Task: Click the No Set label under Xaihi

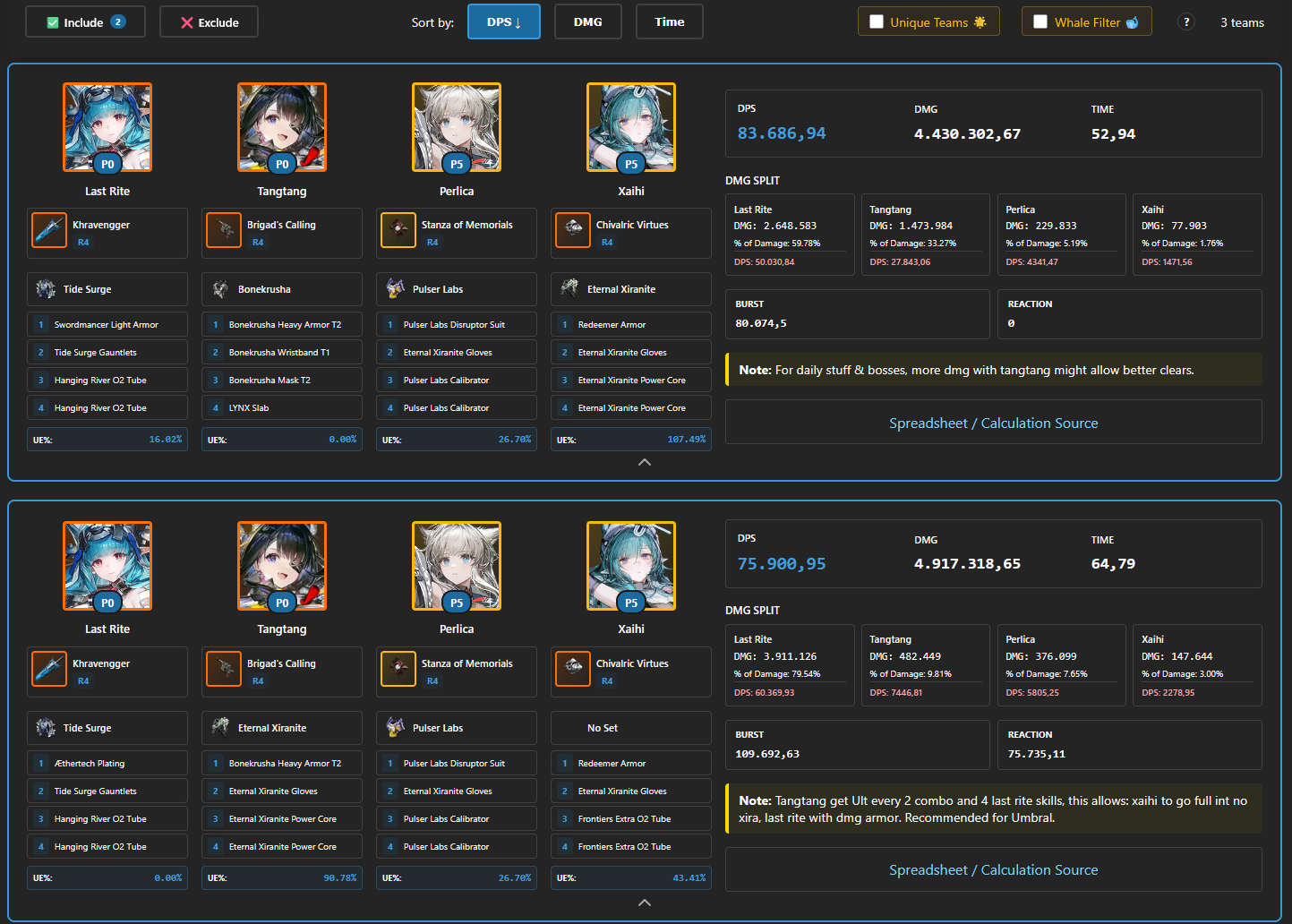Action: click(x=603, y=728)
